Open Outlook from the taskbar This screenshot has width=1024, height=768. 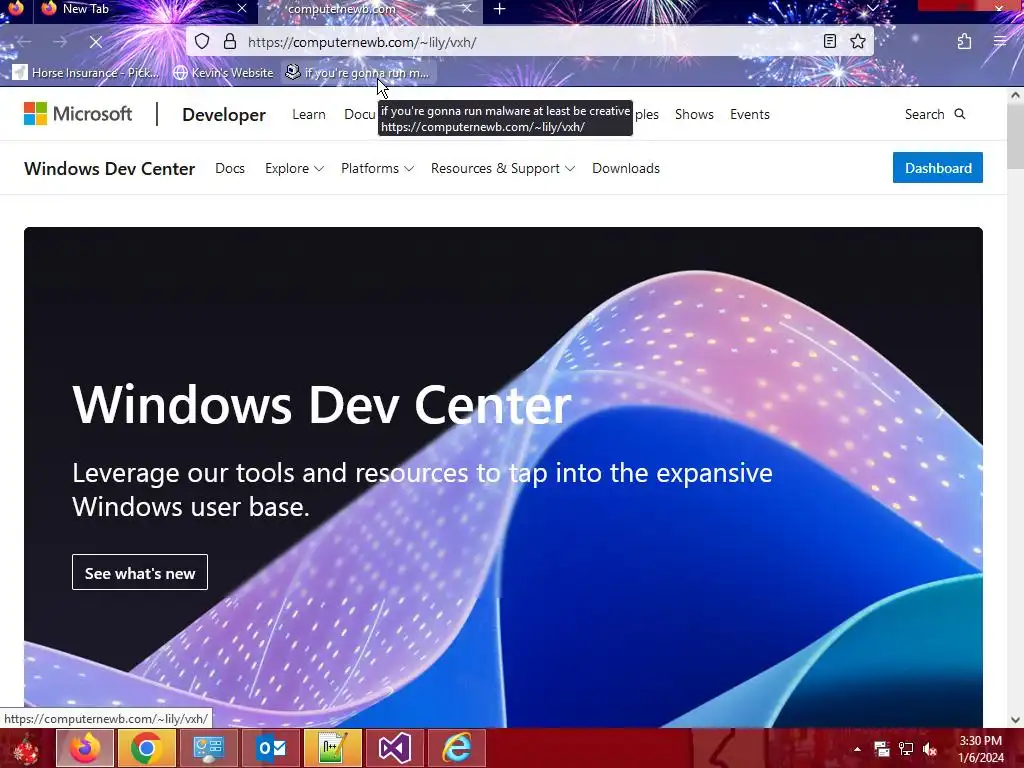(x=270, y=748)
